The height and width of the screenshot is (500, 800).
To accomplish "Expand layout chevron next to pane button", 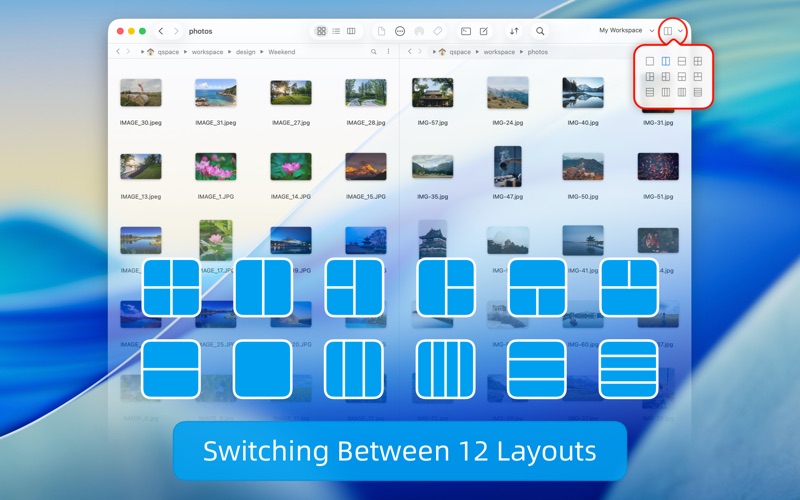I will pos(680,31).
